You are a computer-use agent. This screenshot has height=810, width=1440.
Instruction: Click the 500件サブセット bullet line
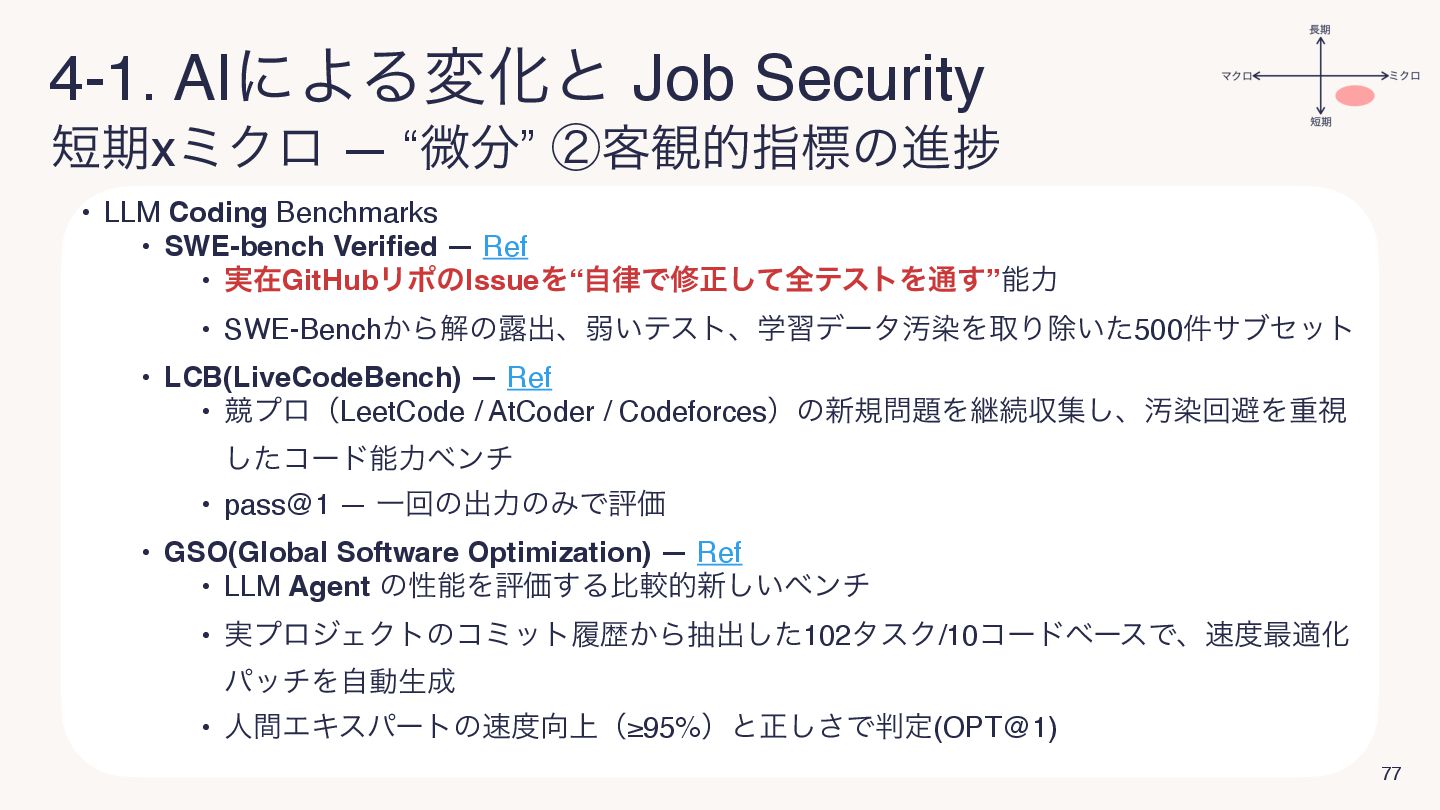click(789, 328)
